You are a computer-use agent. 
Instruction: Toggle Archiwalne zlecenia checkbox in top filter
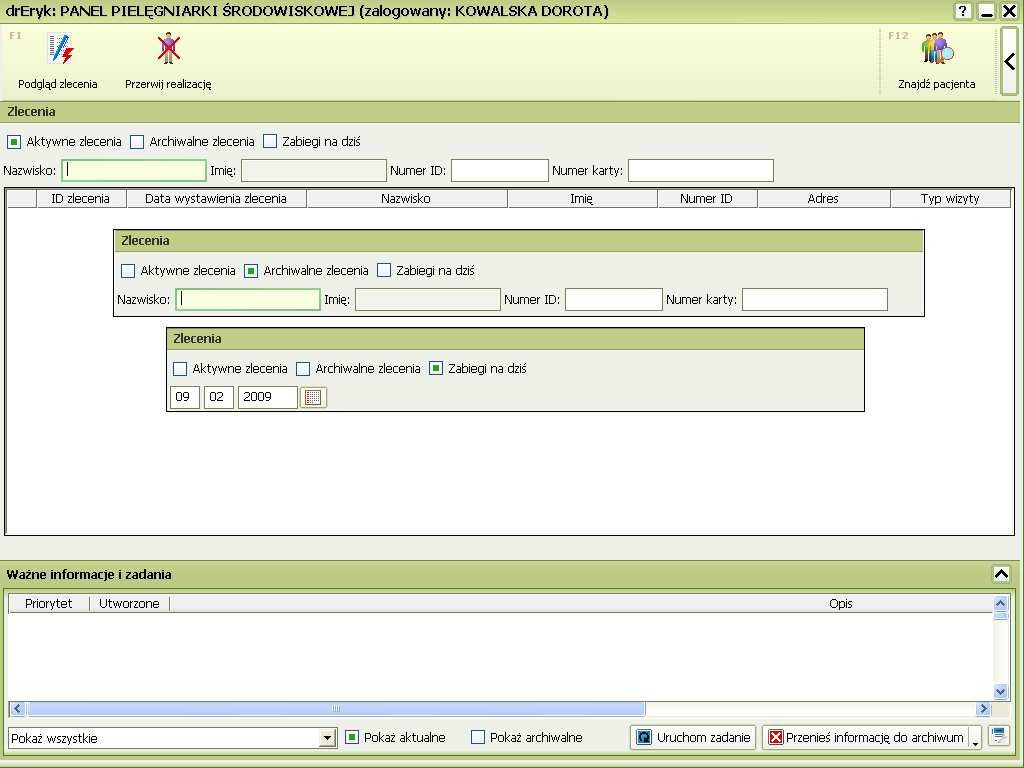click(137, 142)
